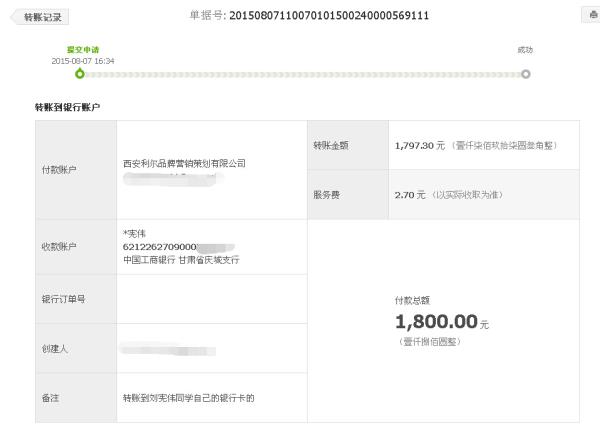Click the empty 银行订单号 value cell
Image resolution: width=600 pixels, height=432 pixels.
[212, 299]
